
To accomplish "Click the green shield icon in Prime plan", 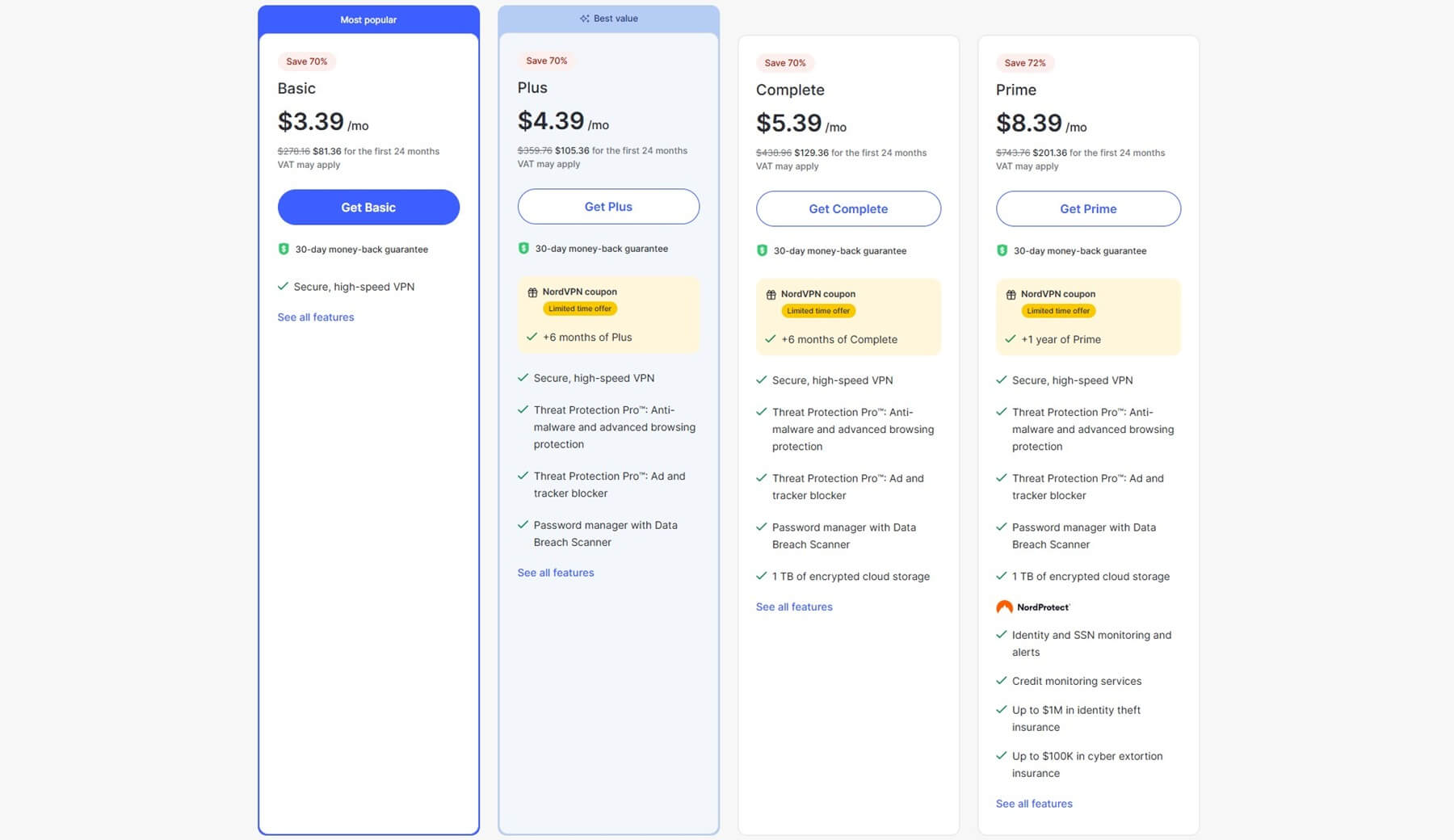I will pos(1002,250).
